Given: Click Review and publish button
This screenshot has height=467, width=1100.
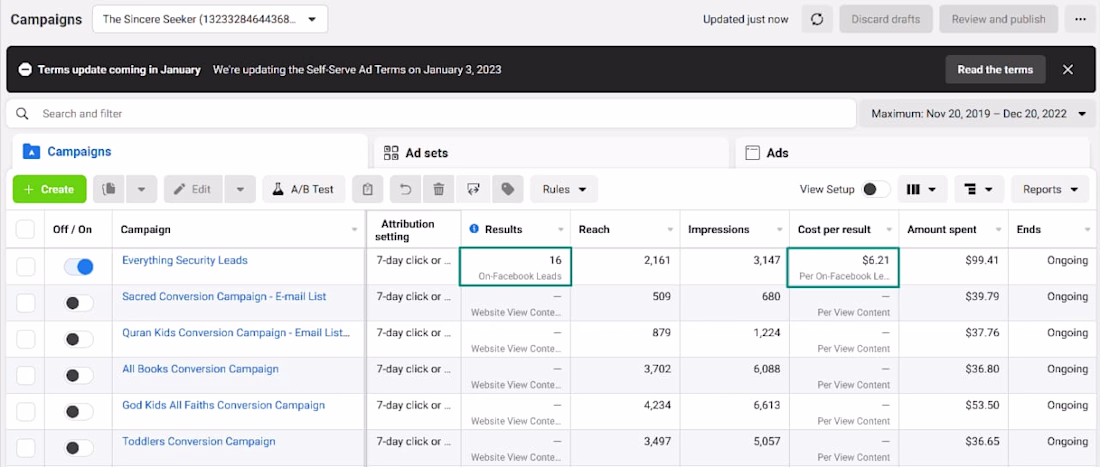Looking at the screenshot, I should (x=998, y=19).
